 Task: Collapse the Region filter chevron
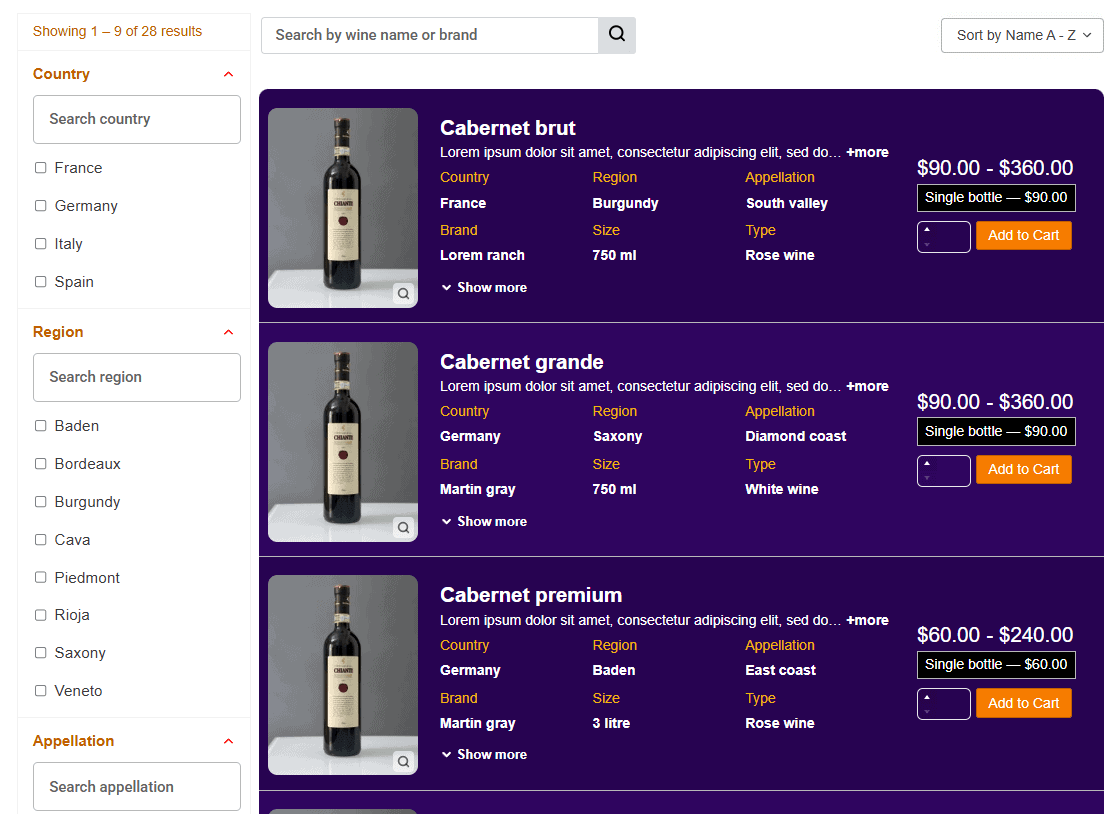pos(228,332)
